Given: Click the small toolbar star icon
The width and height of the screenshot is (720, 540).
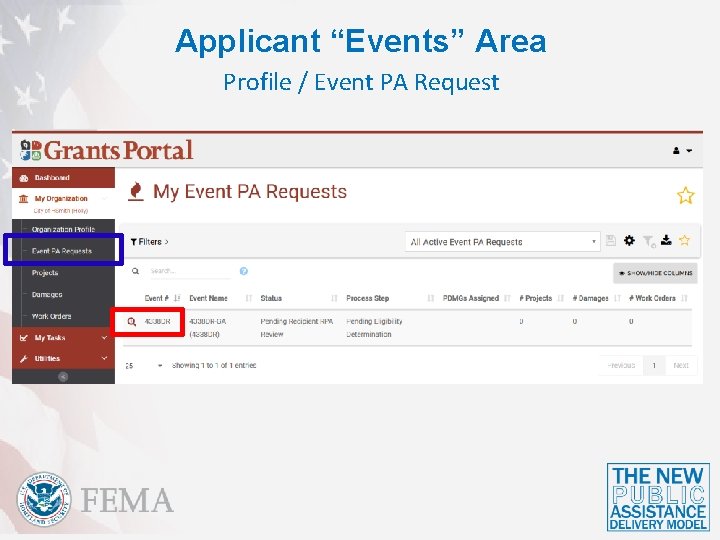Looking at the screenshot, I should click(x=684, y=240).
